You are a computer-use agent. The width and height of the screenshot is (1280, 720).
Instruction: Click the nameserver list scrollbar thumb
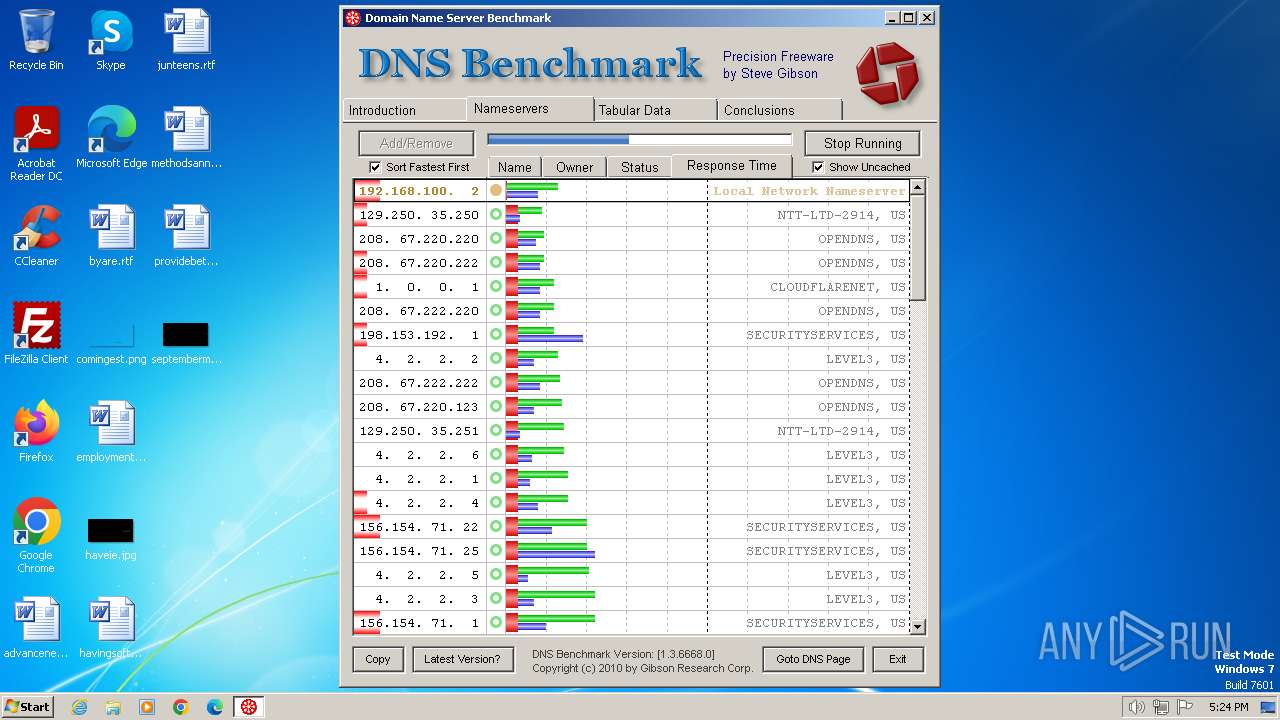coord(918,247)
